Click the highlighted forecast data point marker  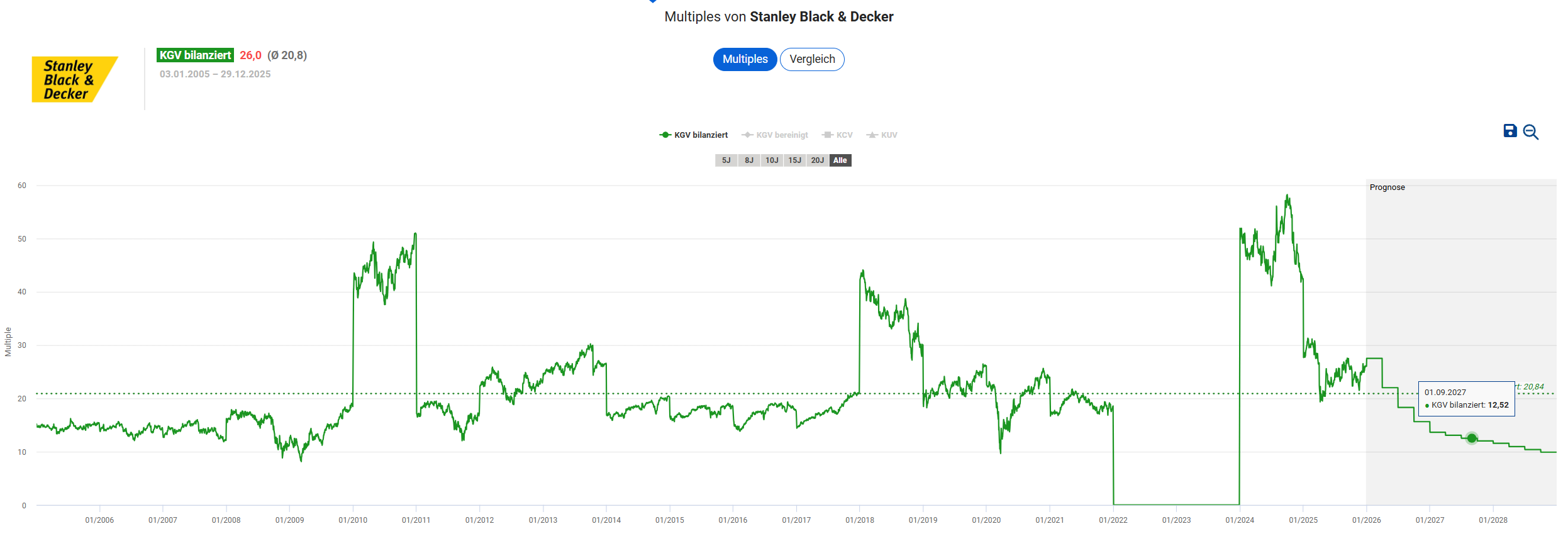click(x=1471, y=438)
